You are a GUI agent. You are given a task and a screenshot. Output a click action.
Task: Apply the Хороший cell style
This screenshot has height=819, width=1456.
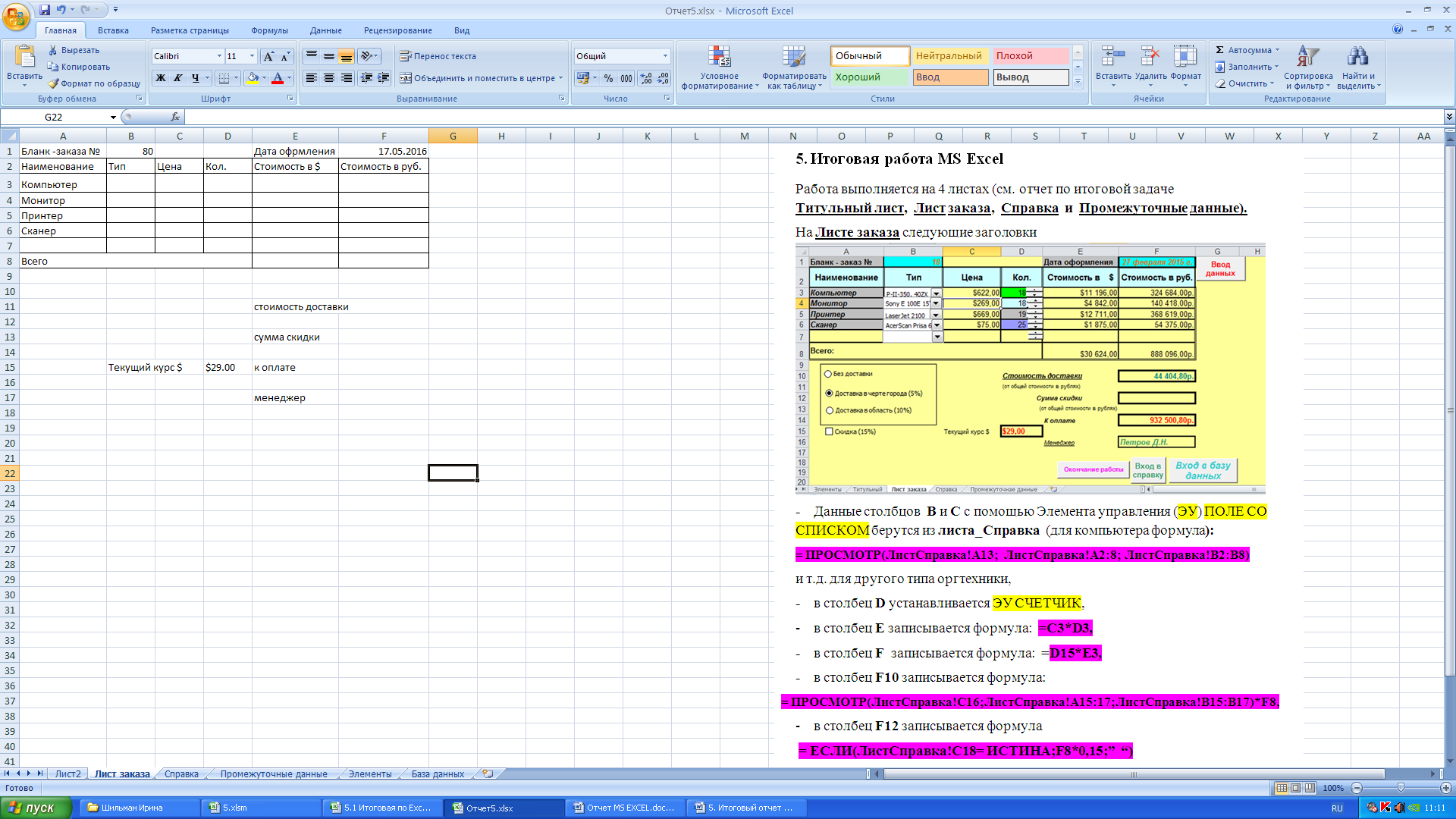click(869, 77)
